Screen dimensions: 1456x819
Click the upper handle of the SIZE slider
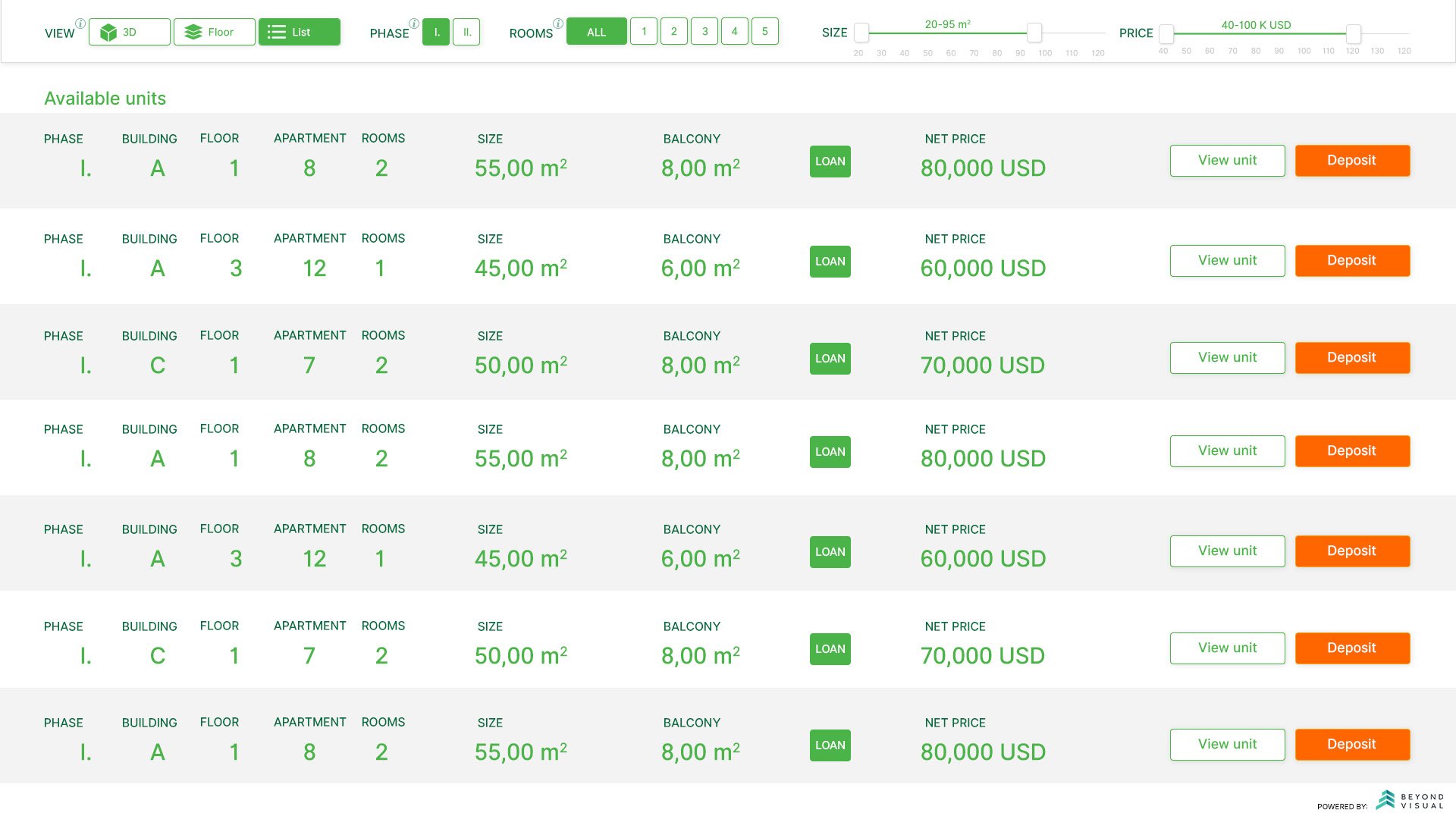(x=1034, y=33)
